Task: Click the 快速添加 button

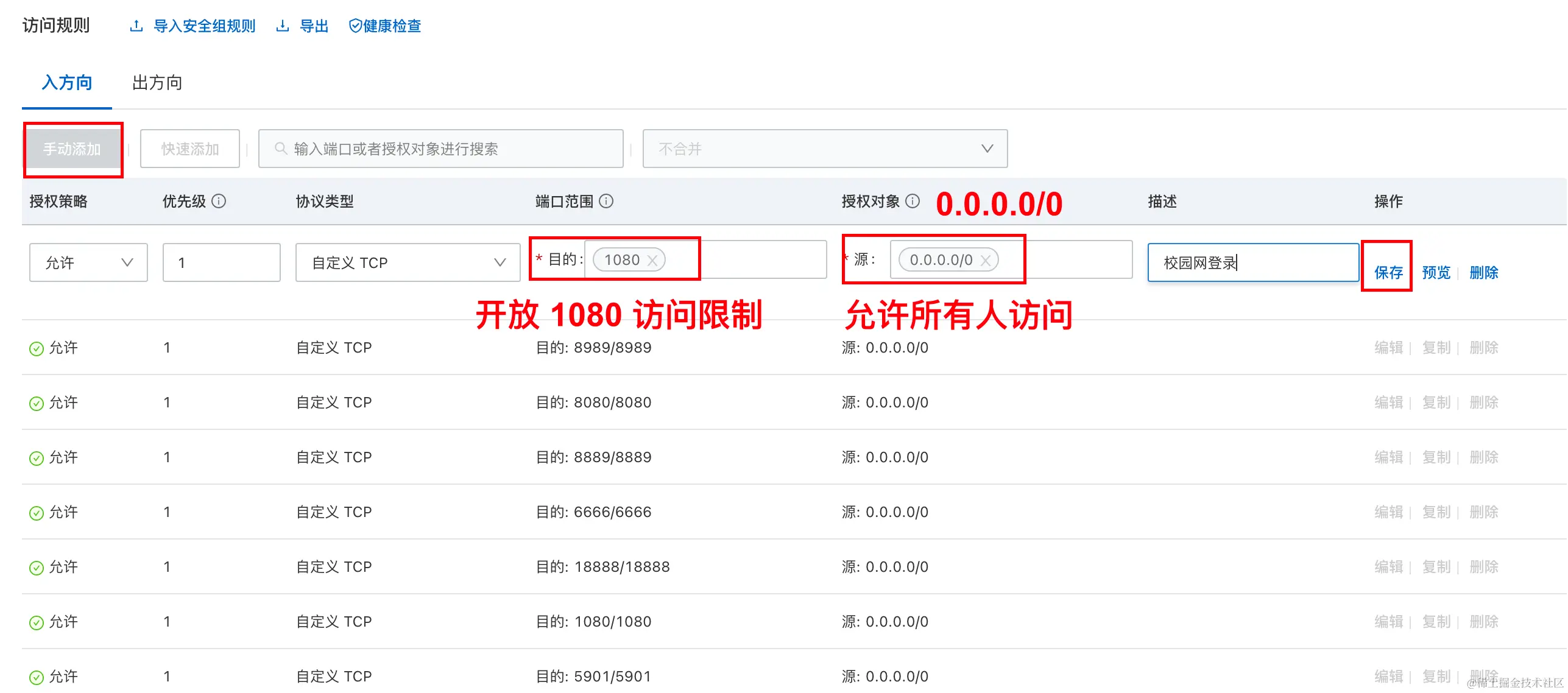Action: point(190,149)
